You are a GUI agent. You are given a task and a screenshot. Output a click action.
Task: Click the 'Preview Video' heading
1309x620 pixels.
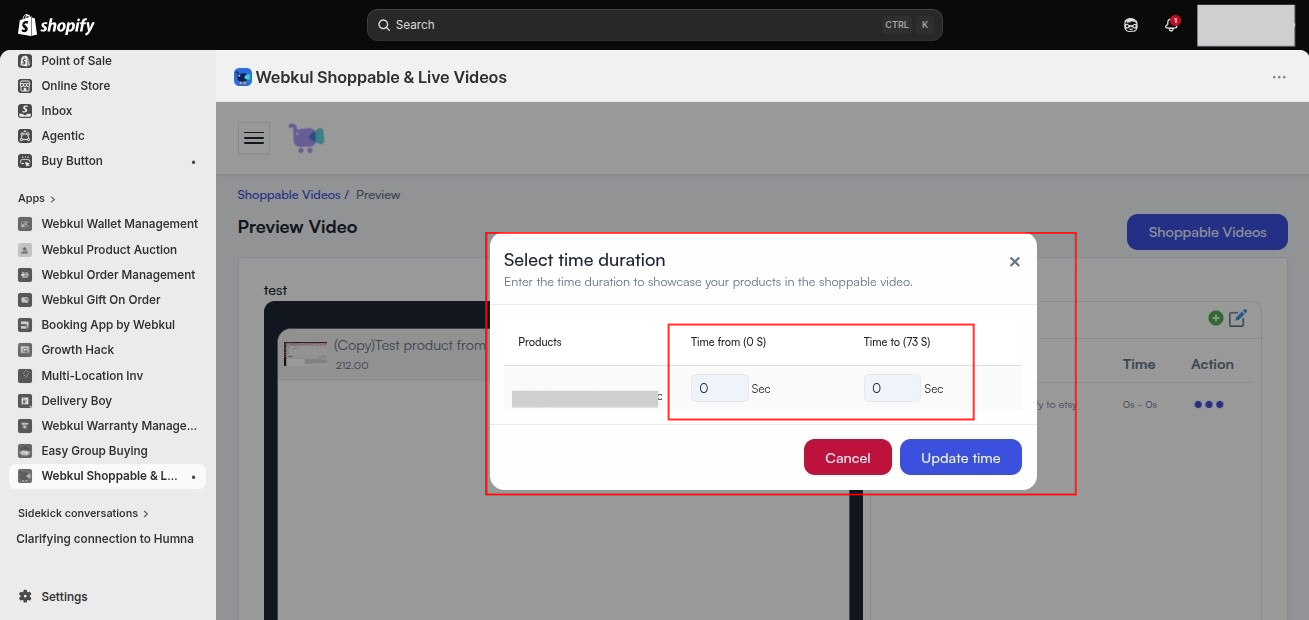[x=297, y=227]
